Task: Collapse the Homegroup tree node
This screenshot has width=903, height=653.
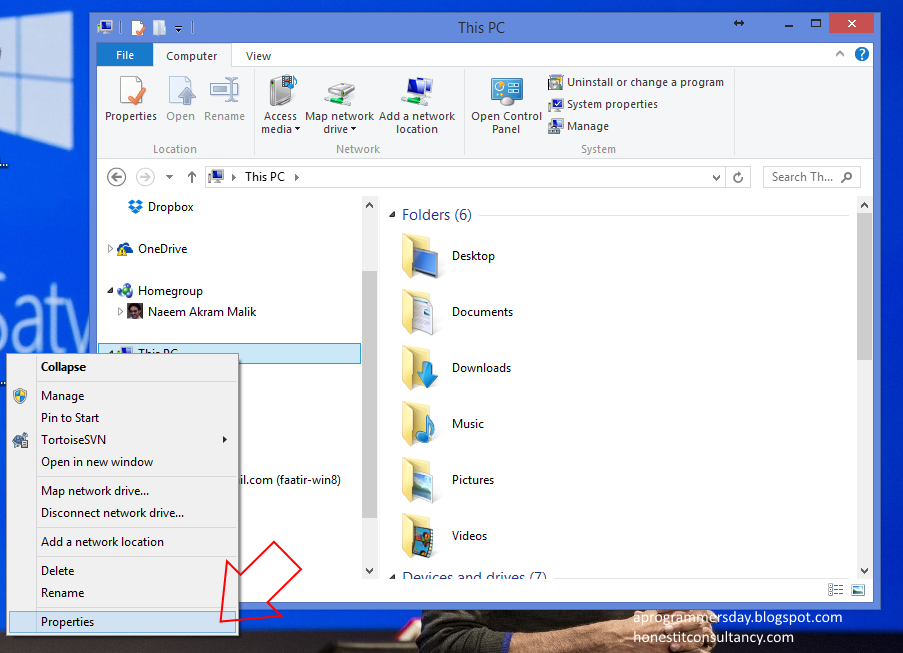Action: [110, 291]
